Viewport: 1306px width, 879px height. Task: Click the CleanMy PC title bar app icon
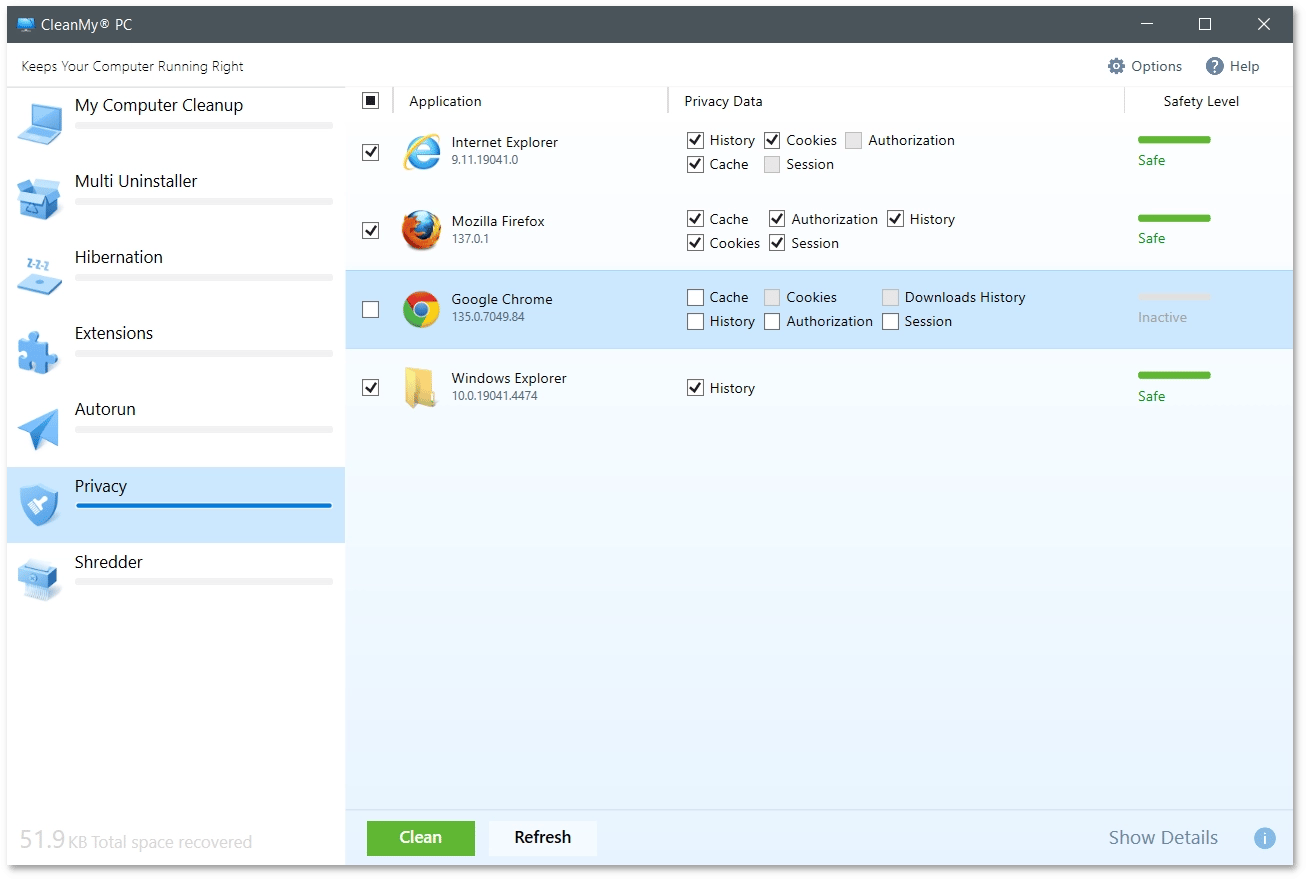(26, 24)
